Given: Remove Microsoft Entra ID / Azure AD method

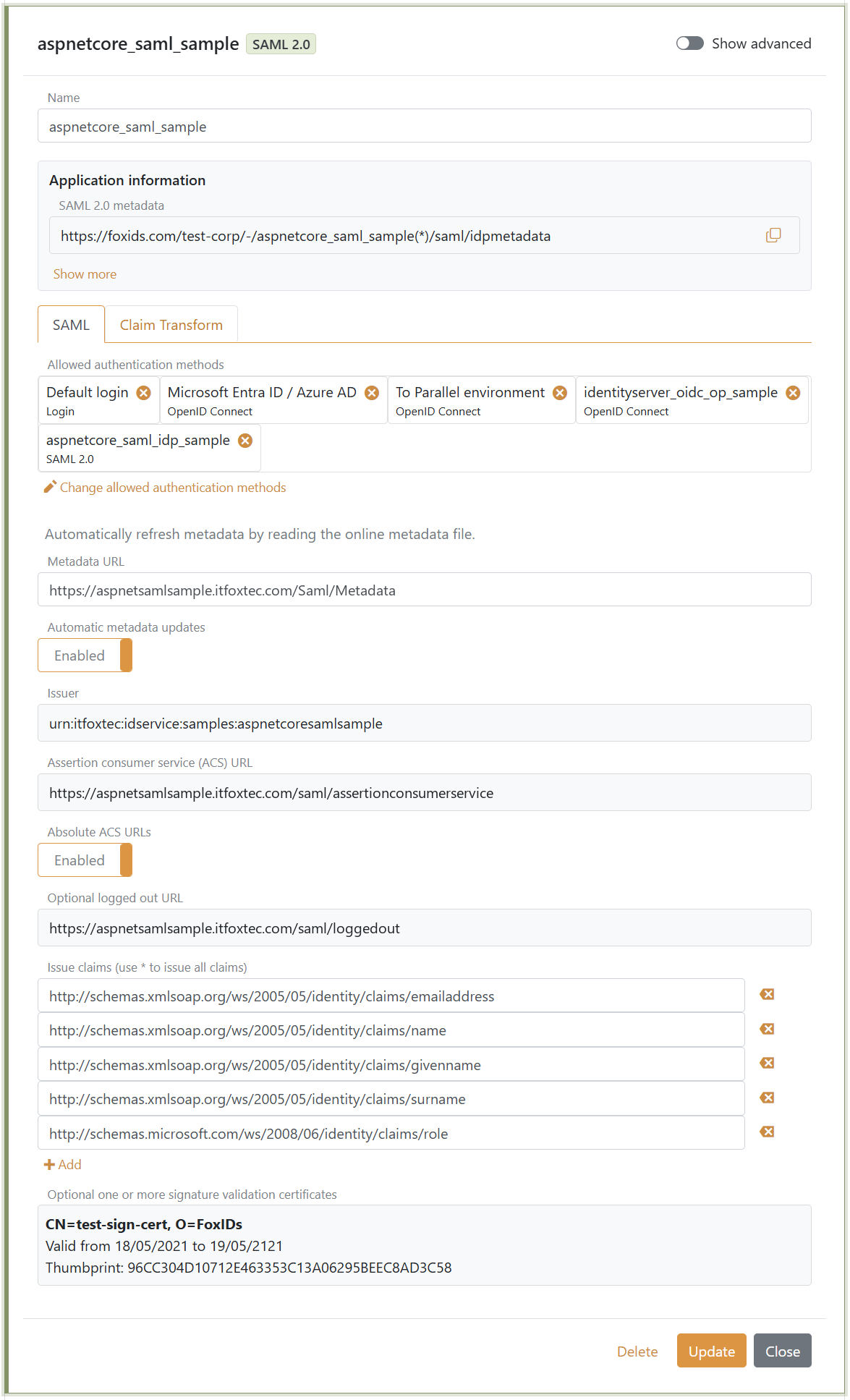Looking at the screenshot, I should pos(372,392).
